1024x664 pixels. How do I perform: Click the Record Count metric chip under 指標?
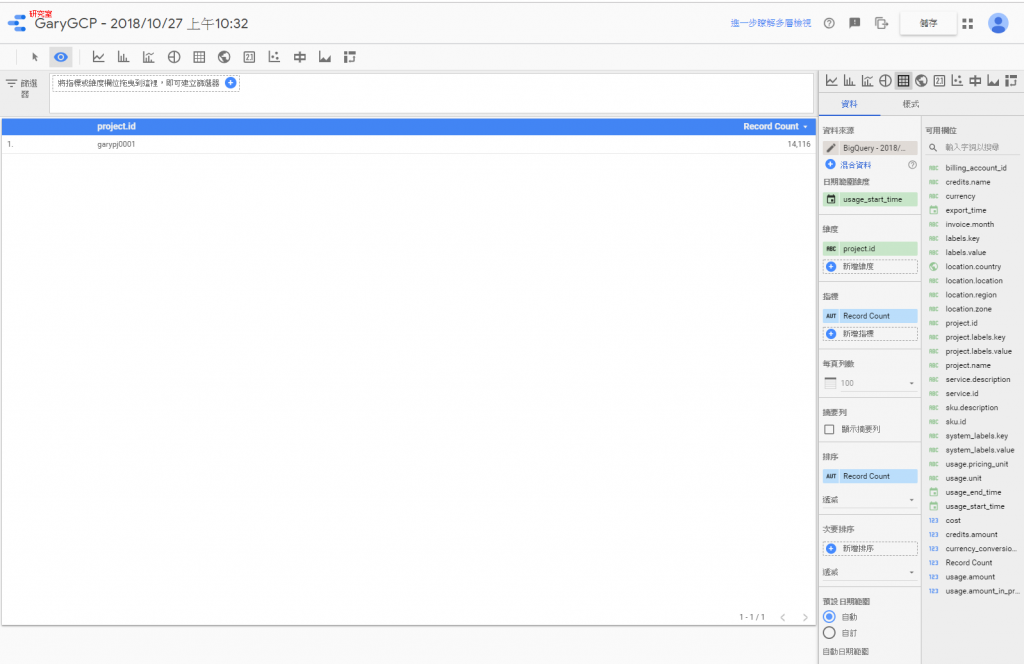point(870,316)
